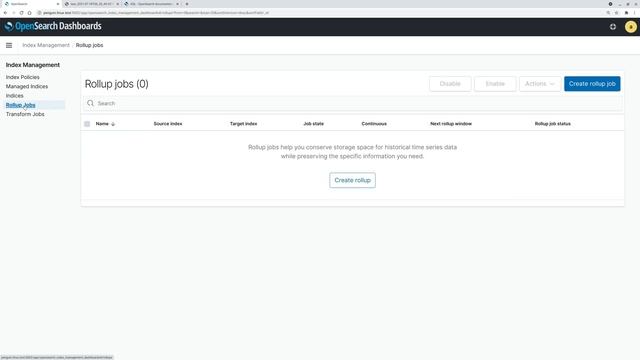This screenshot has height=360, width=640.
Task: Click the Index Management sidebar heading
Action: 33,65
